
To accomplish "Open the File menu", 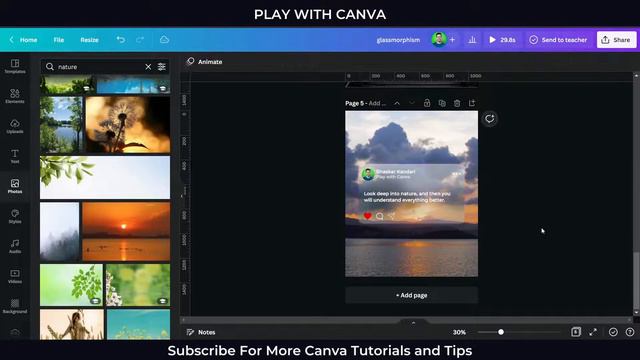I will click(x=59, y=40).
